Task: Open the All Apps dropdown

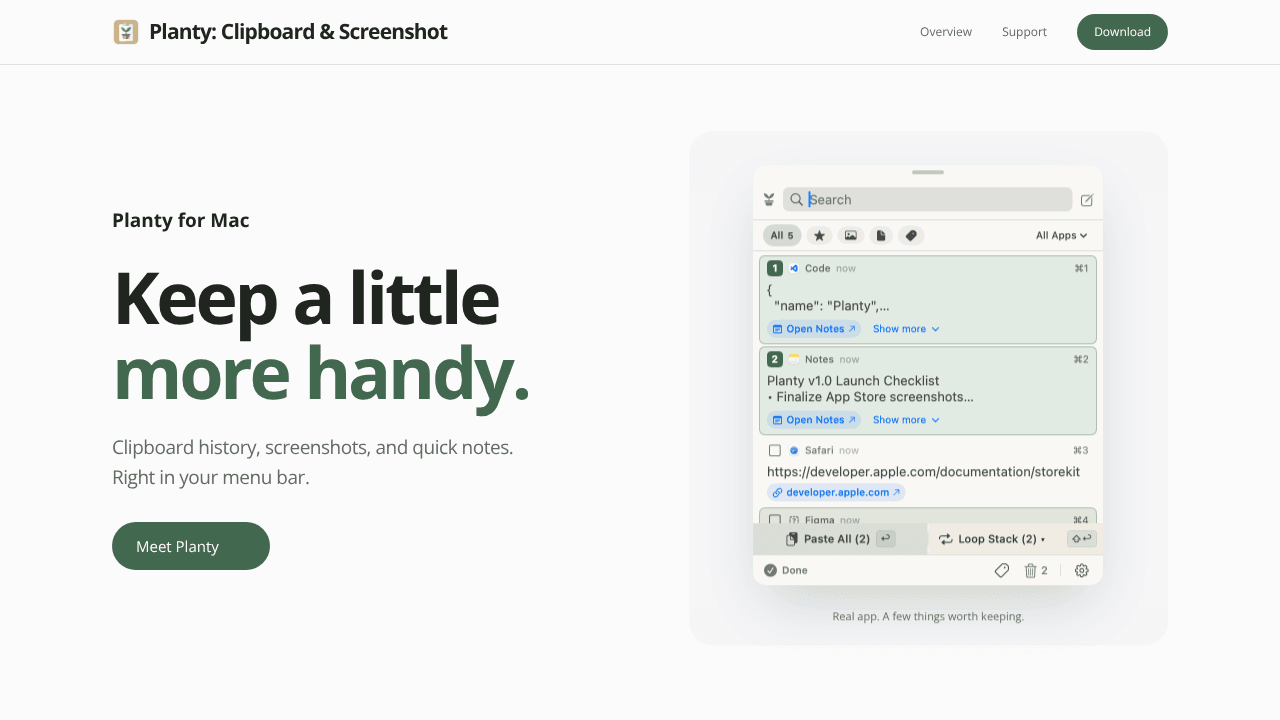Action: click(x=1061, y=236)
